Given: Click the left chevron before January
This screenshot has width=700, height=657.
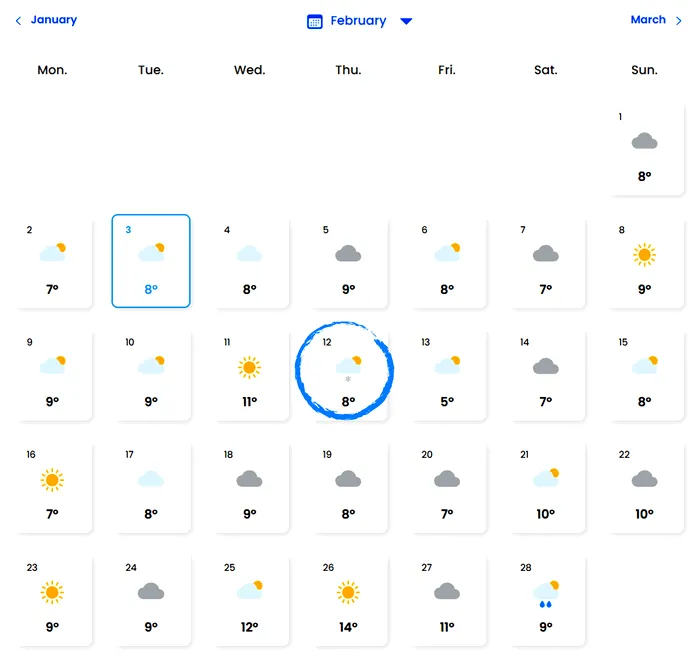Looking at the screenshot, I should coord(18,21).
